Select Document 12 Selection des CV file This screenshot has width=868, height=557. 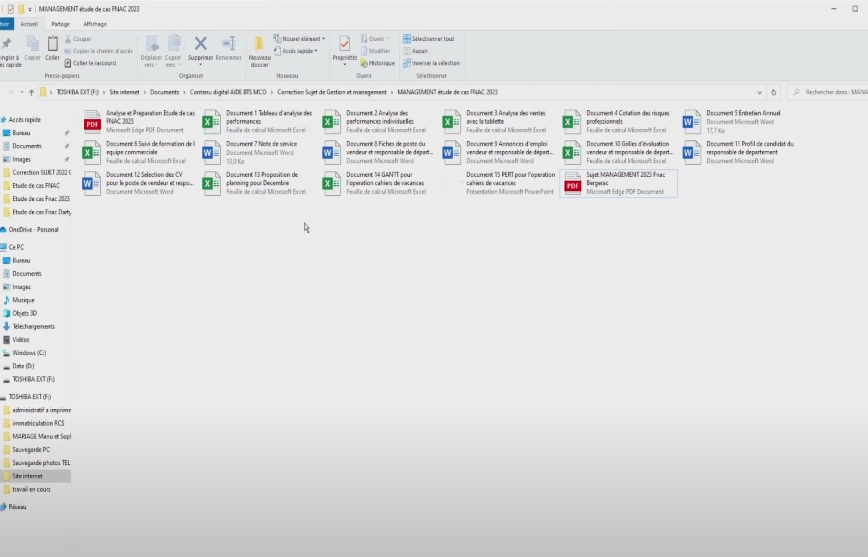140,183
